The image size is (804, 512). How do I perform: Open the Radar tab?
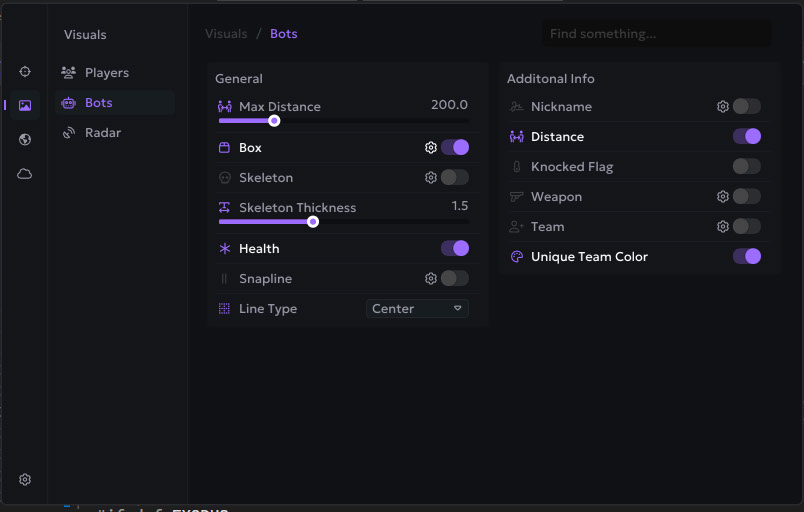[x=102, y=132]
